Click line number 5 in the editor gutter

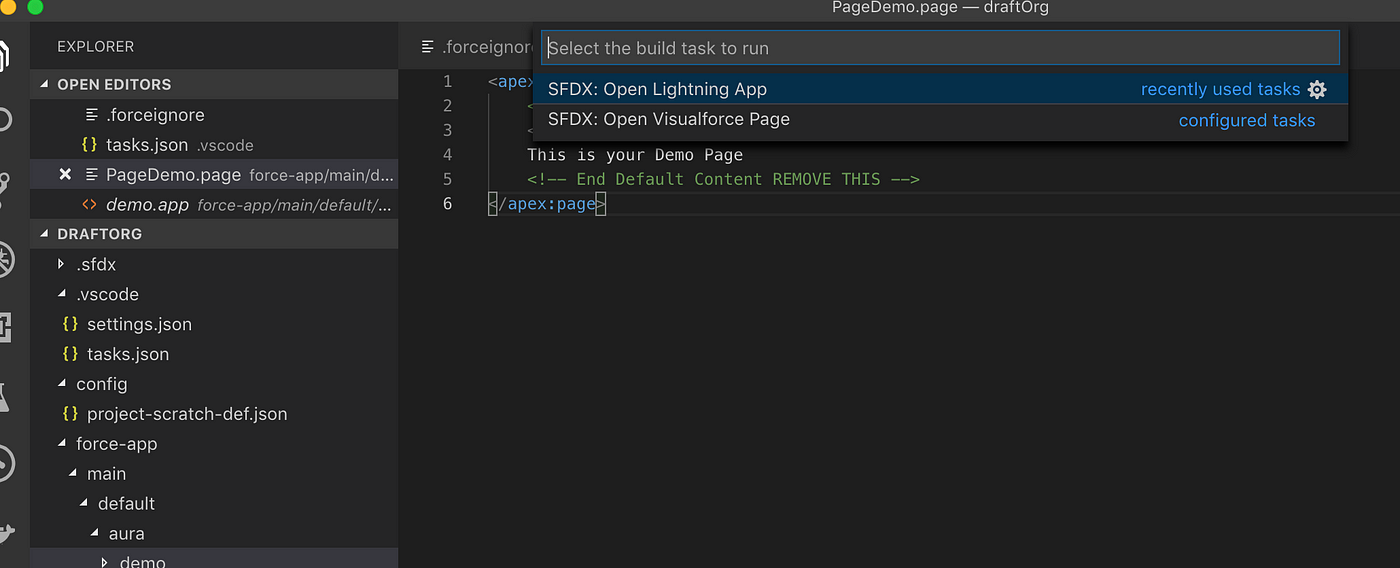[446, 179]
